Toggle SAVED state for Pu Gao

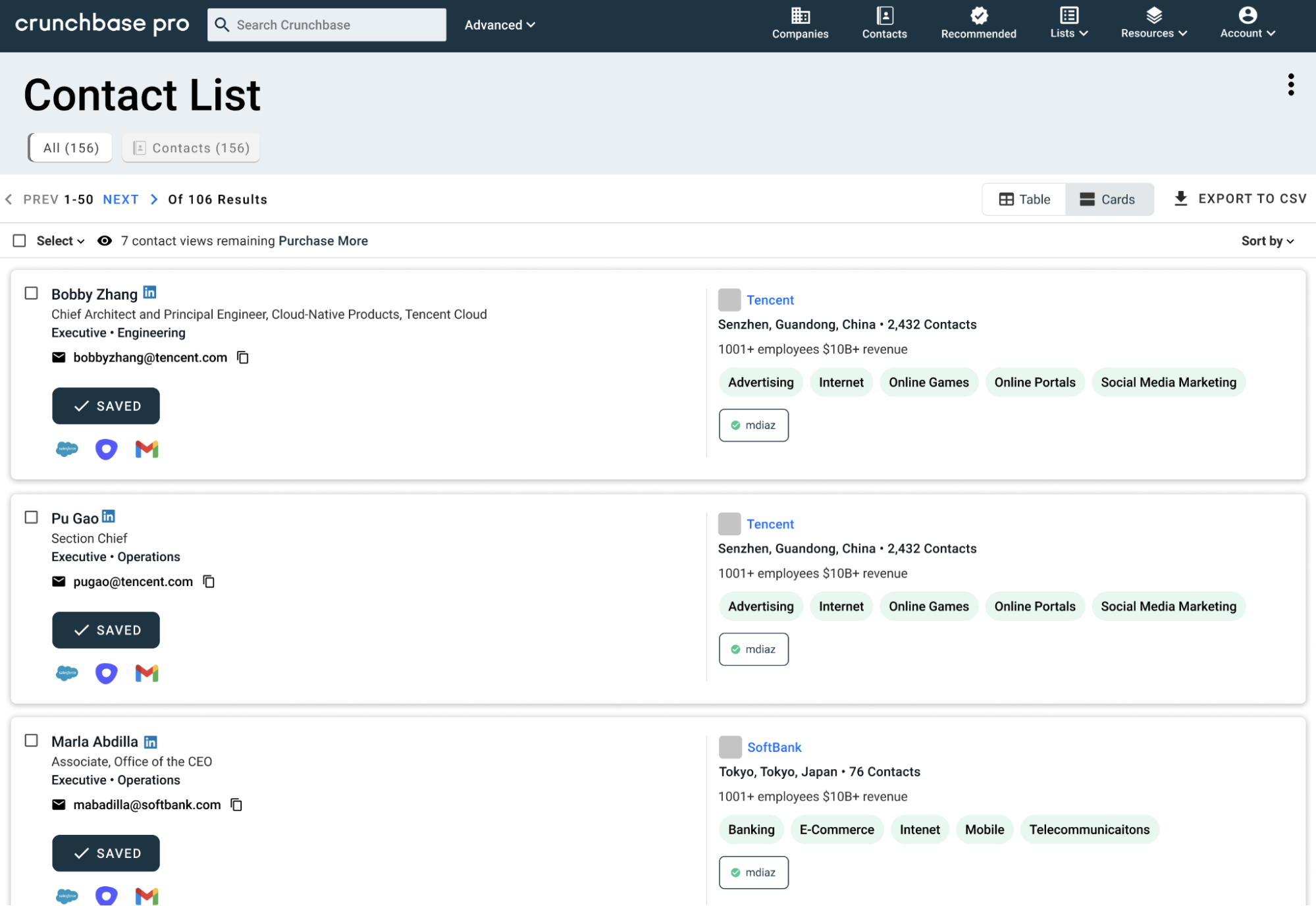[106, 630]
